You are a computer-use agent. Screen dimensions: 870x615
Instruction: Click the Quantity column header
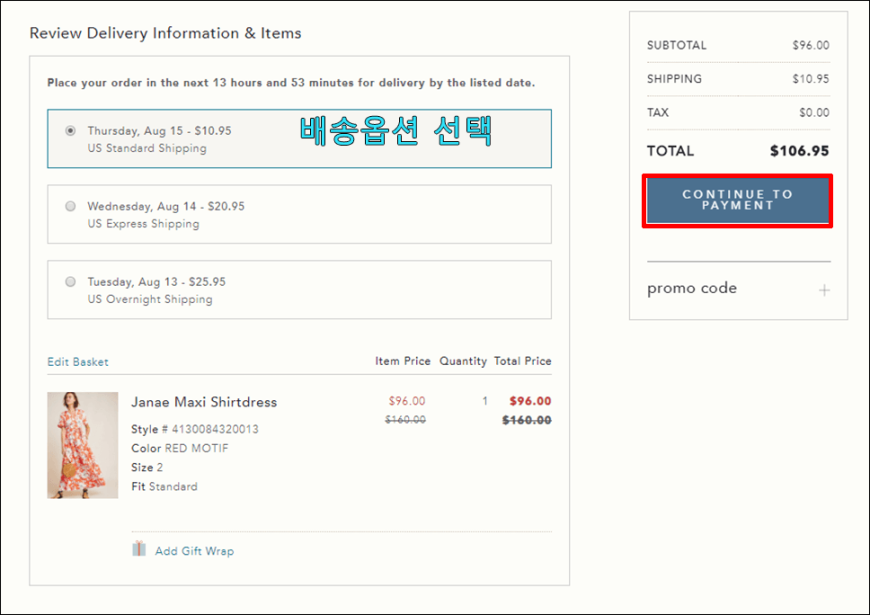pyautogui.click(x=463, y=361)
